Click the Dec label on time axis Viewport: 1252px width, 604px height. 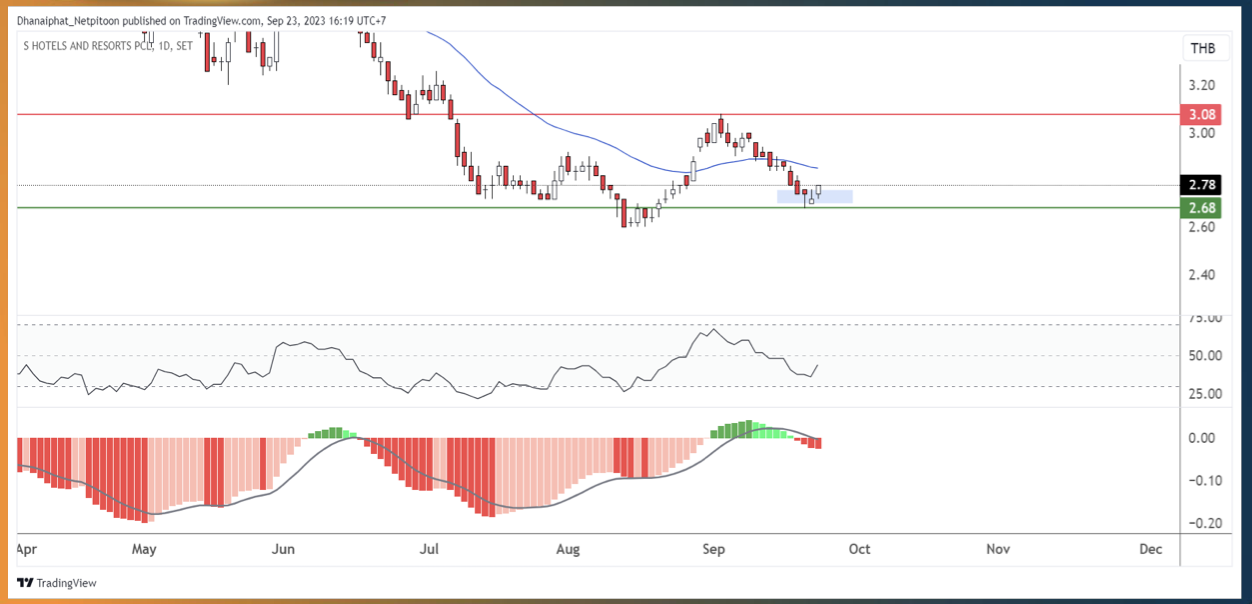[1150, 549]
